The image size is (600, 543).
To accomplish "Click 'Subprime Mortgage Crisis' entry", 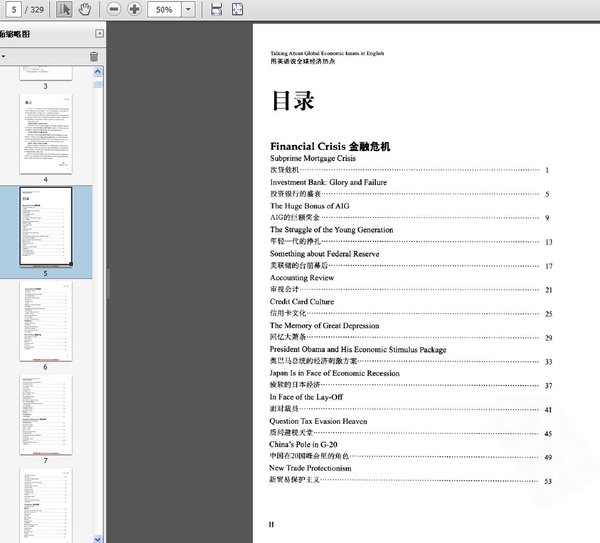I will click(313, 158).
